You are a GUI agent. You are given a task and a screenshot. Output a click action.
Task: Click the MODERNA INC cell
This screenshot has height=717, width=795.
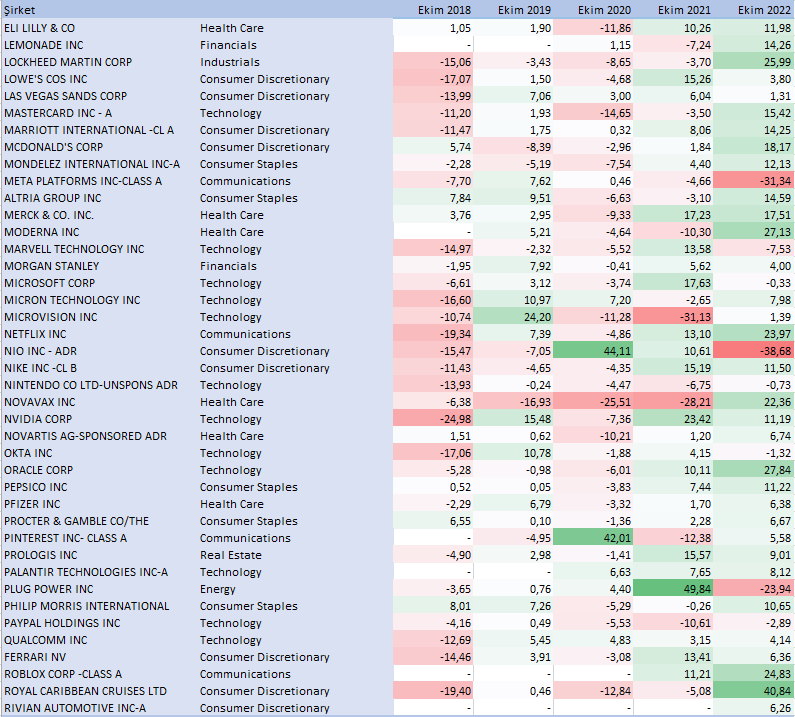coord(42,232)
